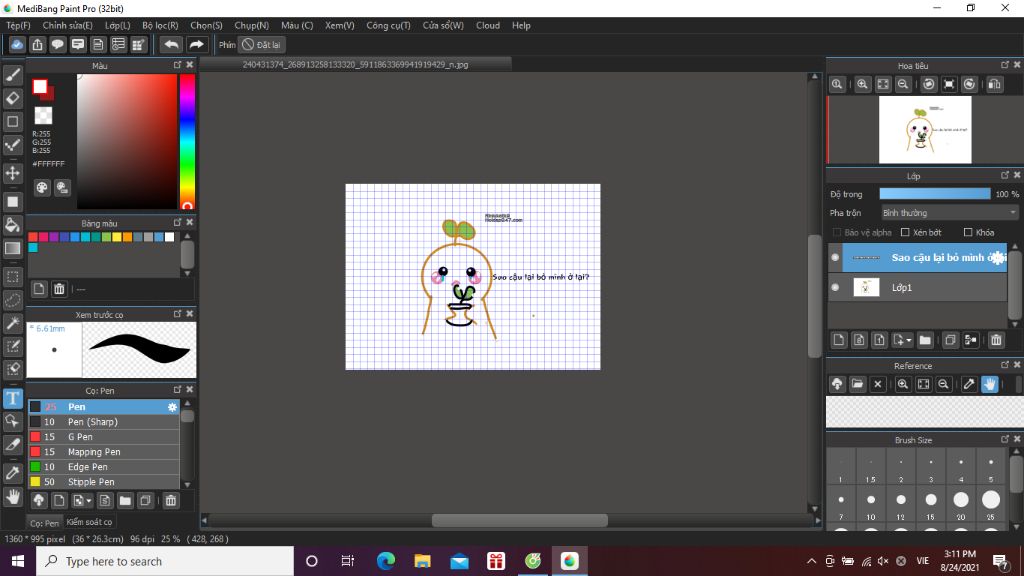The width and height of the screenshot is (1024, 576).
Task: Select the transparent color swatch
Action: pos(43,115)
